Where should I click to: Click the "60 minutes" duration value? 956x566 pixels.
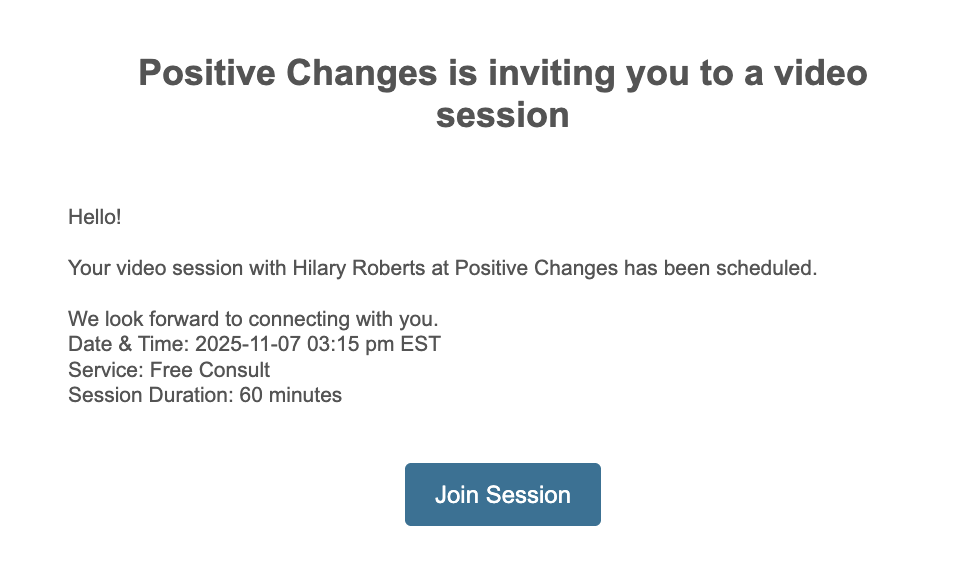tap(290, 395)
